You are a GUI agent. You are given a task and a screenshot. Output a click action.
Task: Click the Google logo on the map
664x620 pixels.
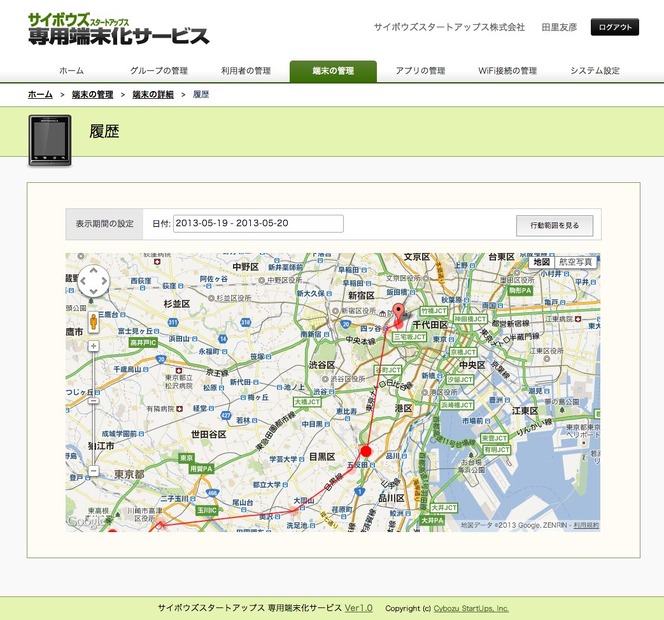(x=85, y=522)
